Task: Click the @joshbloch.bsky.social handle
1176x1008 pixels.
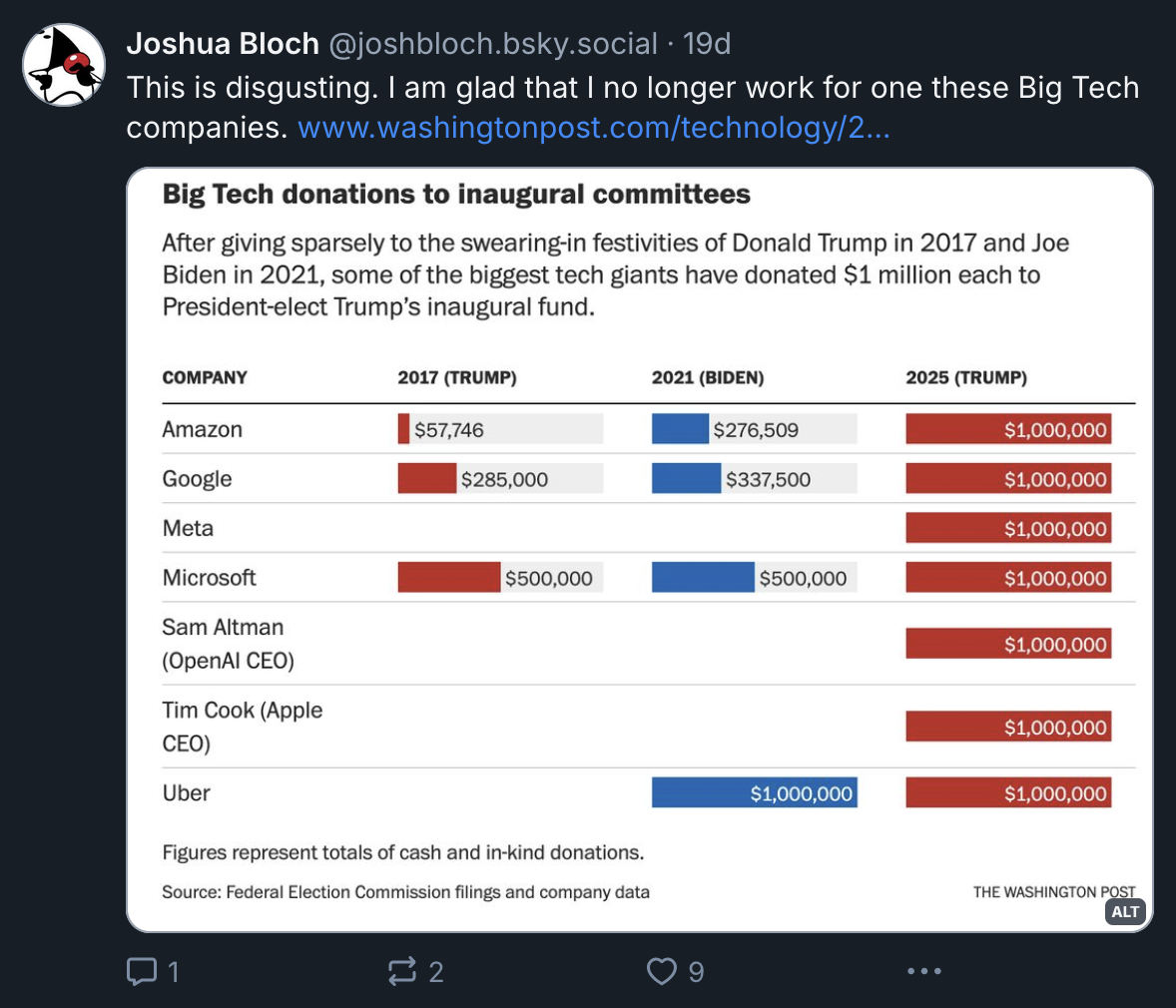Action: tap(493, 44)
